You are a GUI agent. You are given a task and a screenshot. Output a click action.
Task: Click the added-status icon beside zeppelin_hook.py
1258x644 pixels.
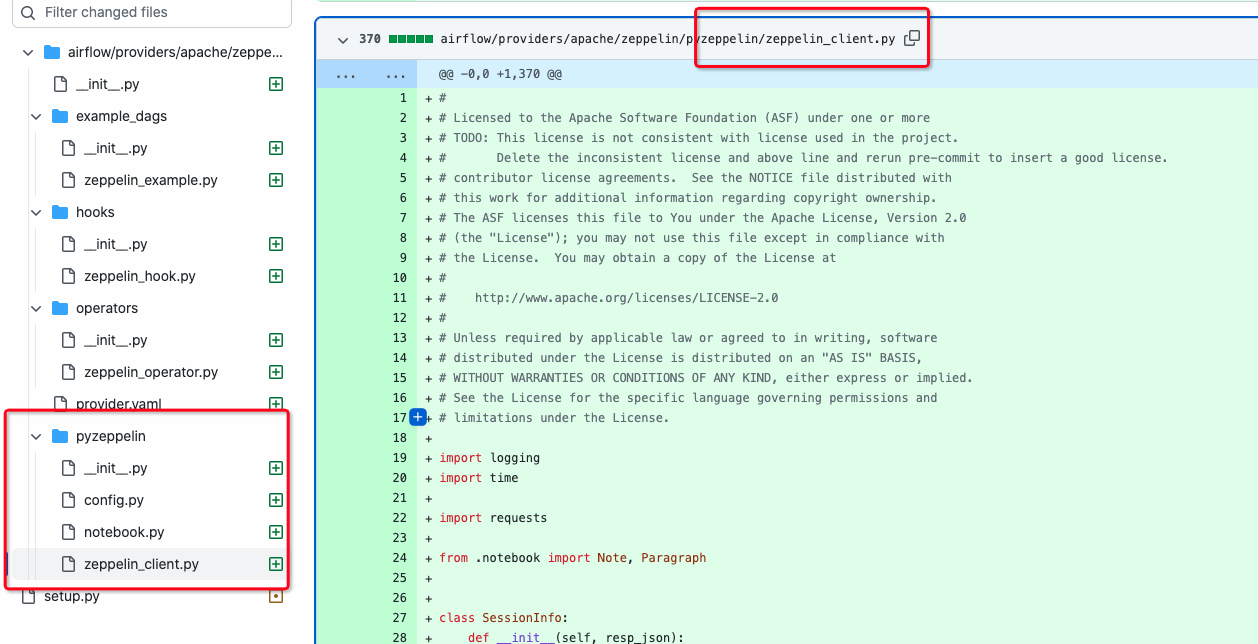[276, 276]
